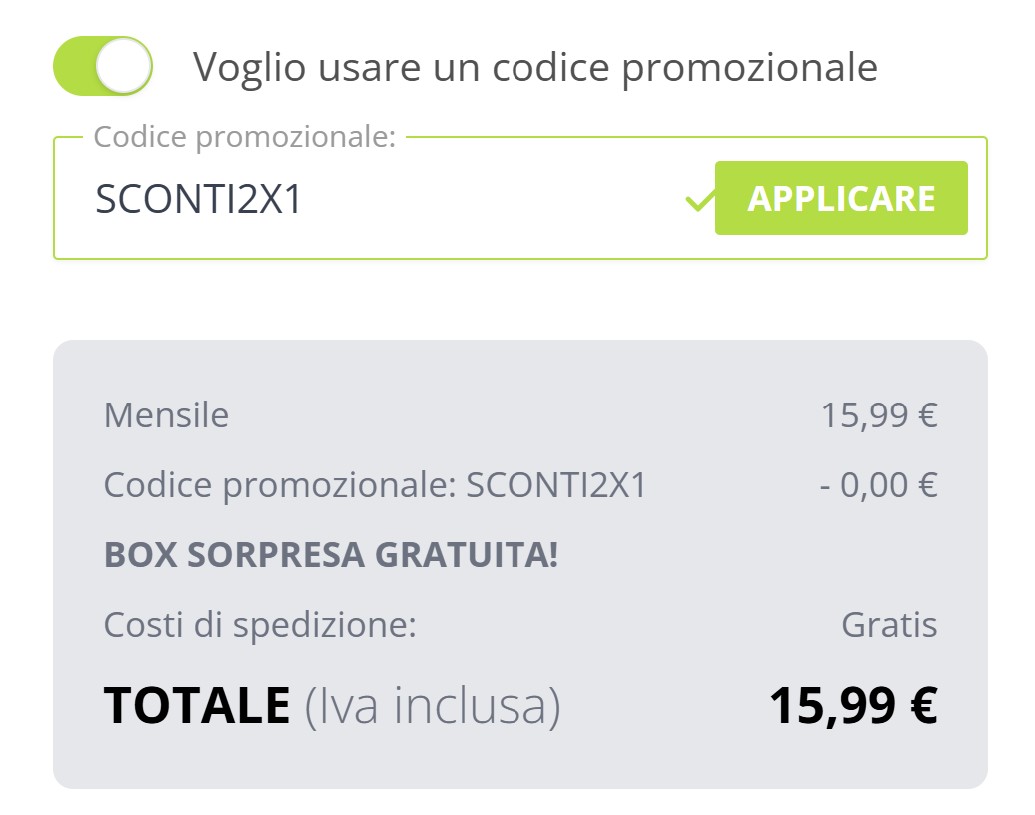This screenshot has width=1035, height=815.
Task: Click the white knob of the promo toggle
Action: [124, 66]
